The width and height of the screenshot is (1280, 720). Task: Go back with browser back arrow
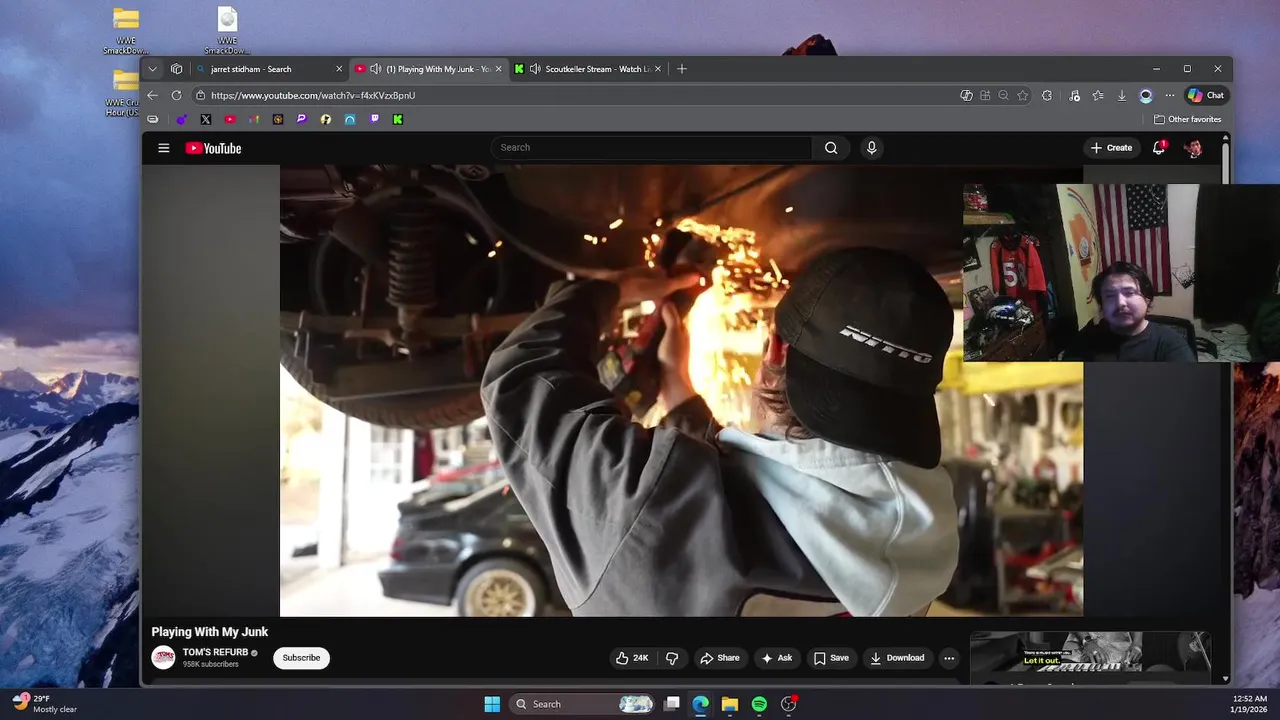point(152,95)
